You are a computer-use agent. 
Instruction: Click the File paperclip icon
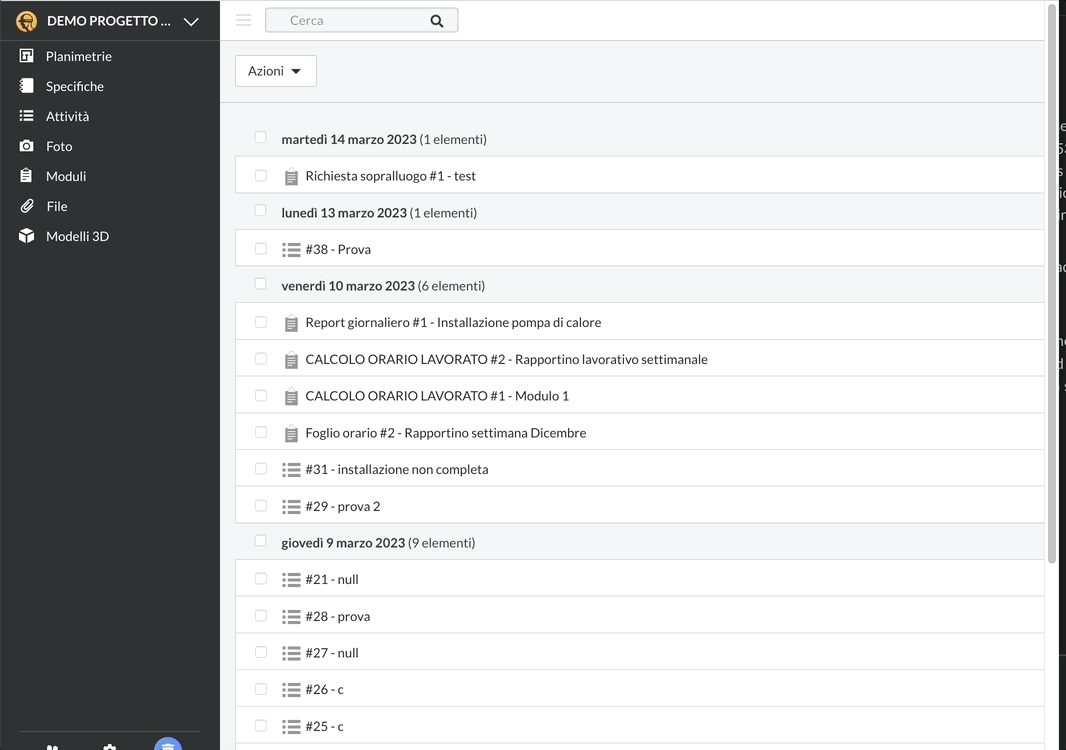(27, 206)
